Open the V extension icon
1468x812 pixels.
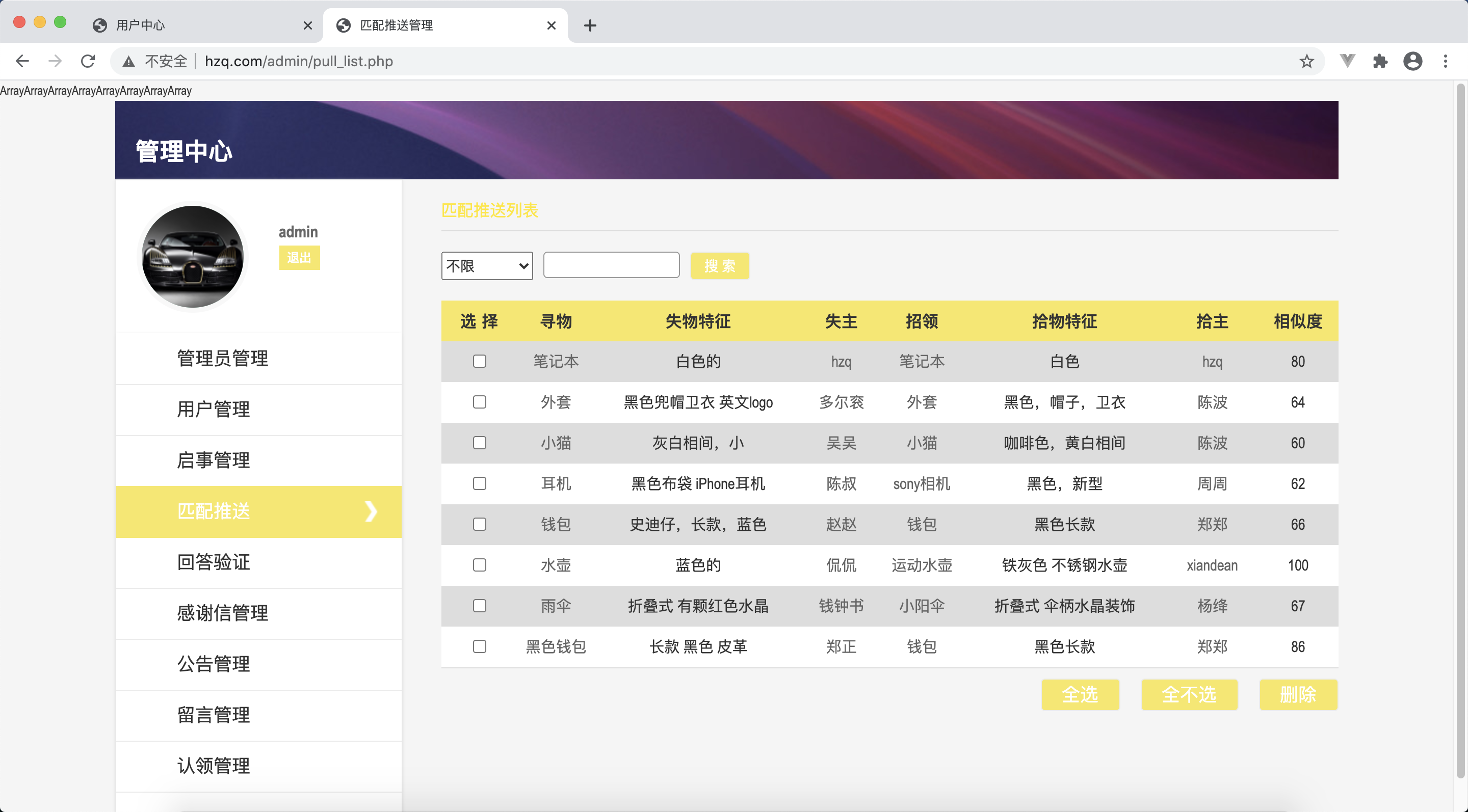point(1348,61)
